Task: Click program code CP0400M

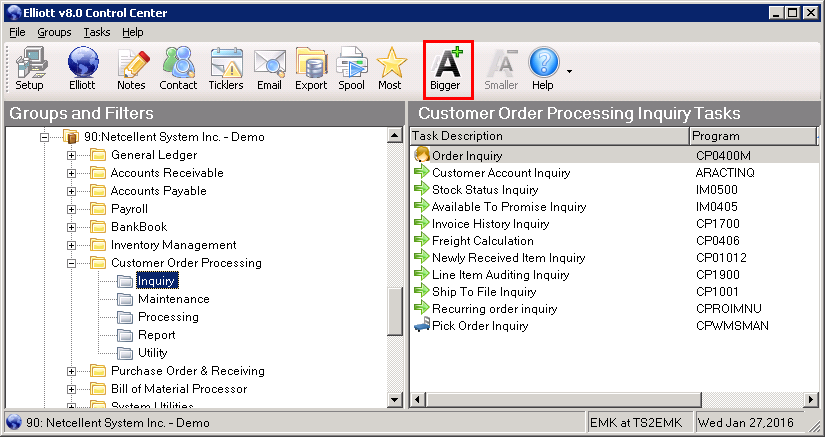Action: (x=723, y=156)
